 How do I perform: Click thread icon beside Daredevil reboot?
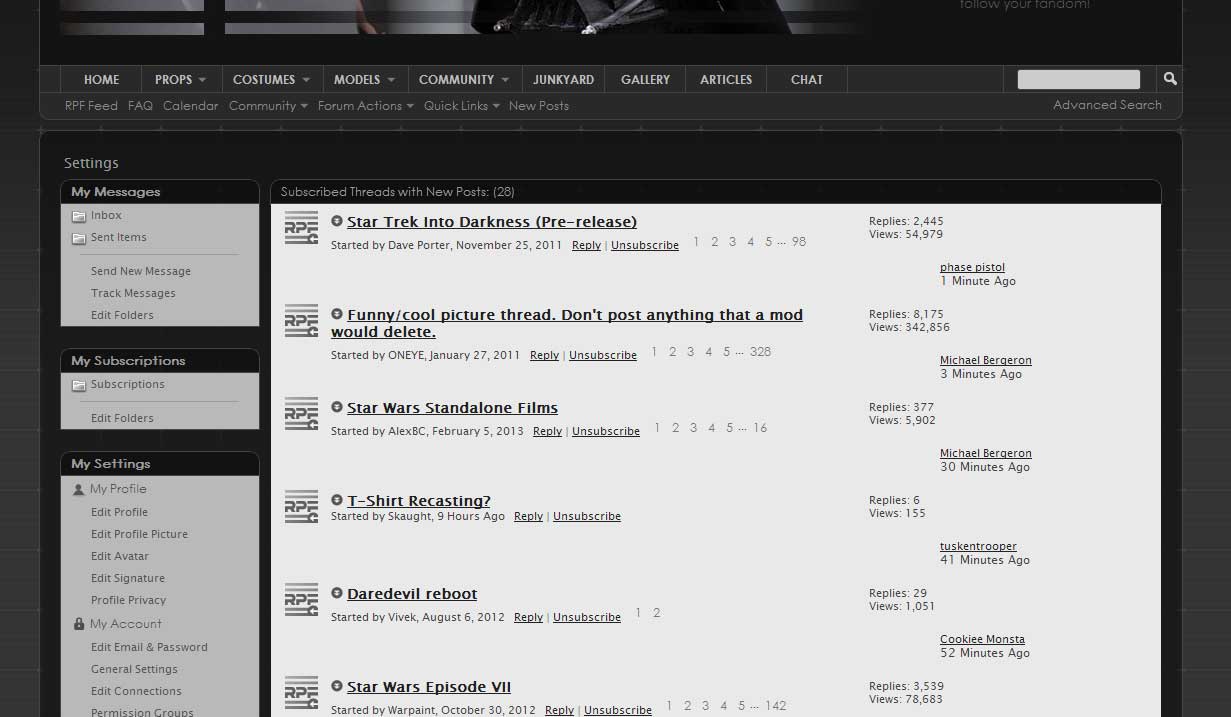302,600
